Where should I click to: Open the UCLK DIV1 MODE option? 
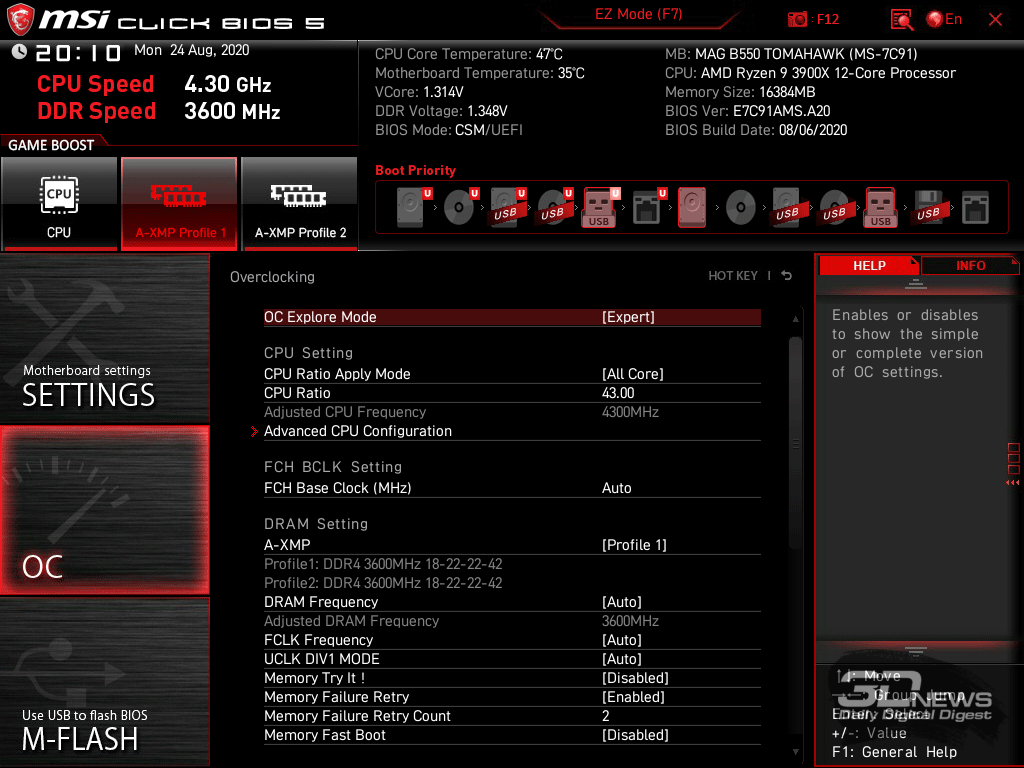[x=512, y=659]
